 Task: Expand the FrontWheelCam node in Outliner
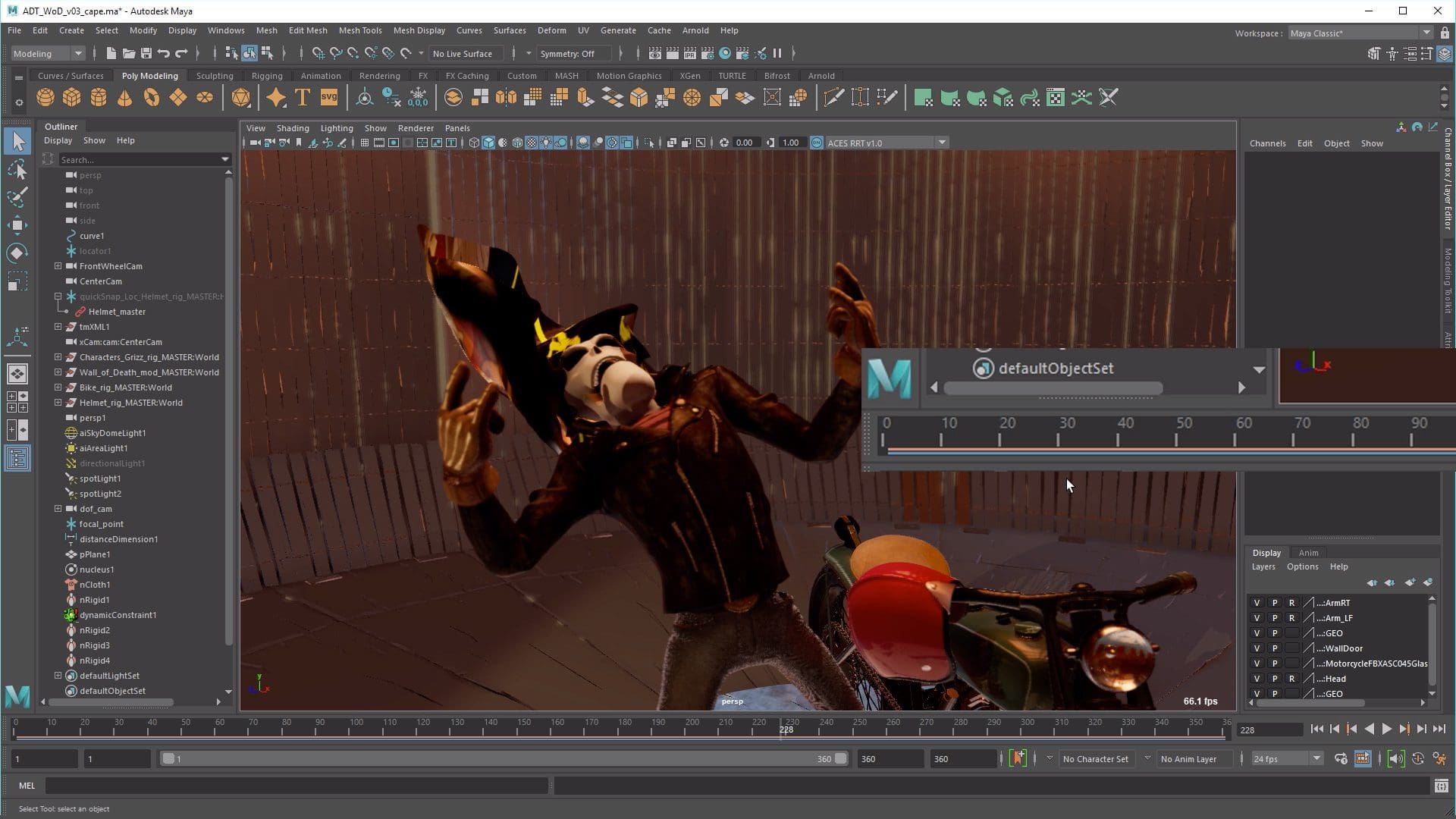tap(58, 266)
